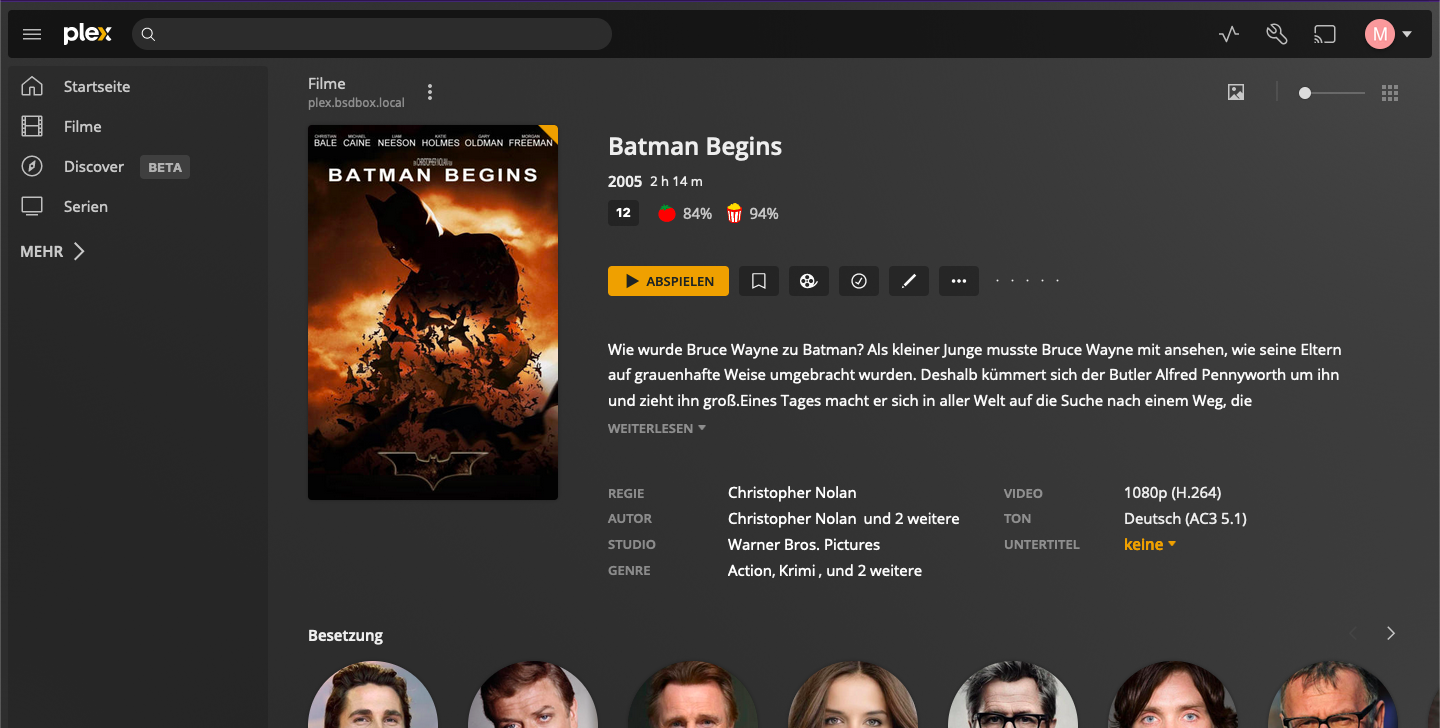The width and height of the screenshot is (1440, 728).
Task: Open more actions ellipsis button
Action: tap(959, 281)
